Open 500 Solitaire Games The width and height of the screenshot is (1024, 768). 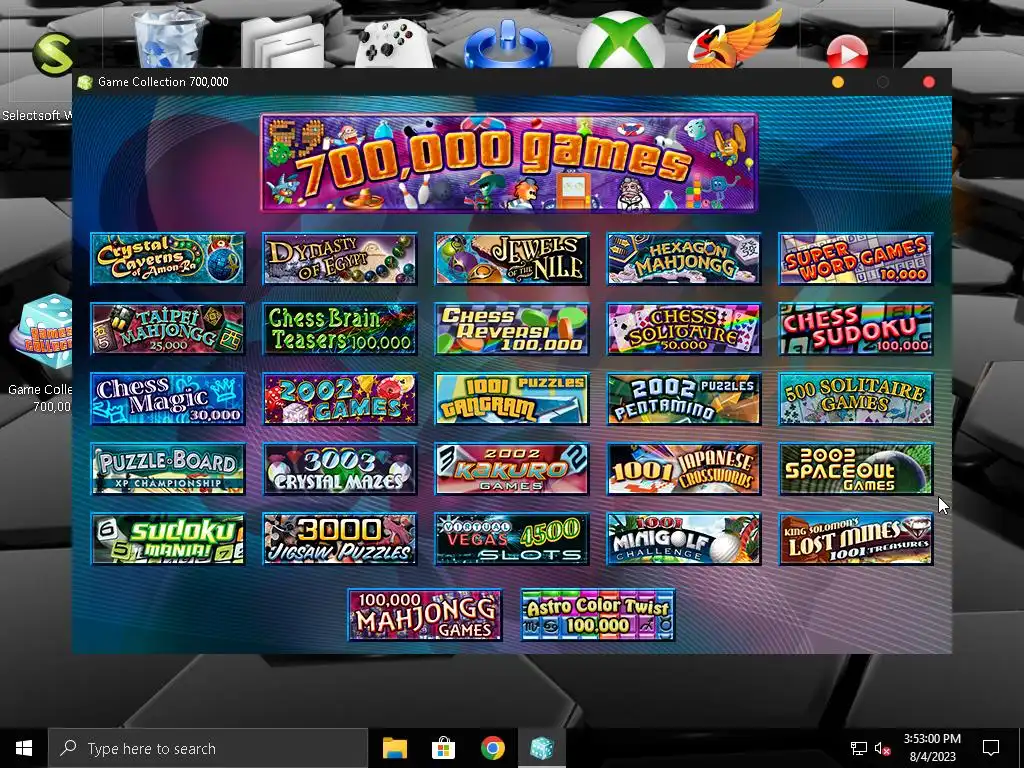click(856, 399)
